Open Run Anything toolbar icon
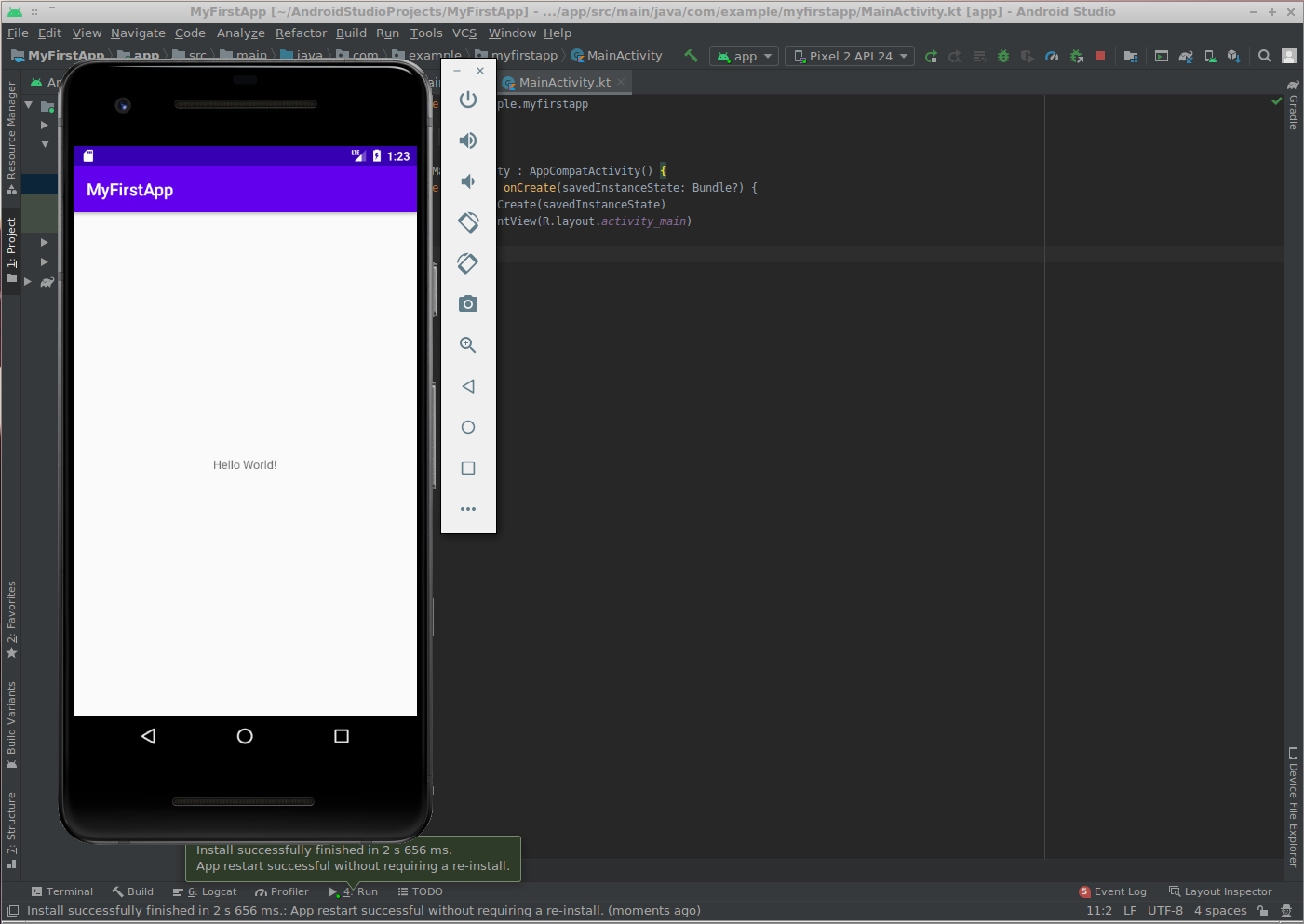The height and width of the screenshot is (924, 1304). [1162, 56]
